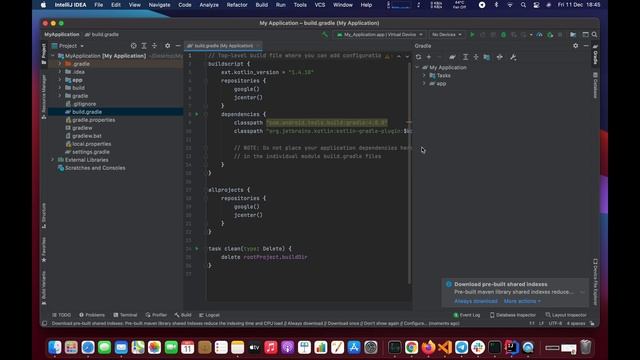Click Select Opened File target icon in Project panel
The image size is (640, 360).
[133, 46]
